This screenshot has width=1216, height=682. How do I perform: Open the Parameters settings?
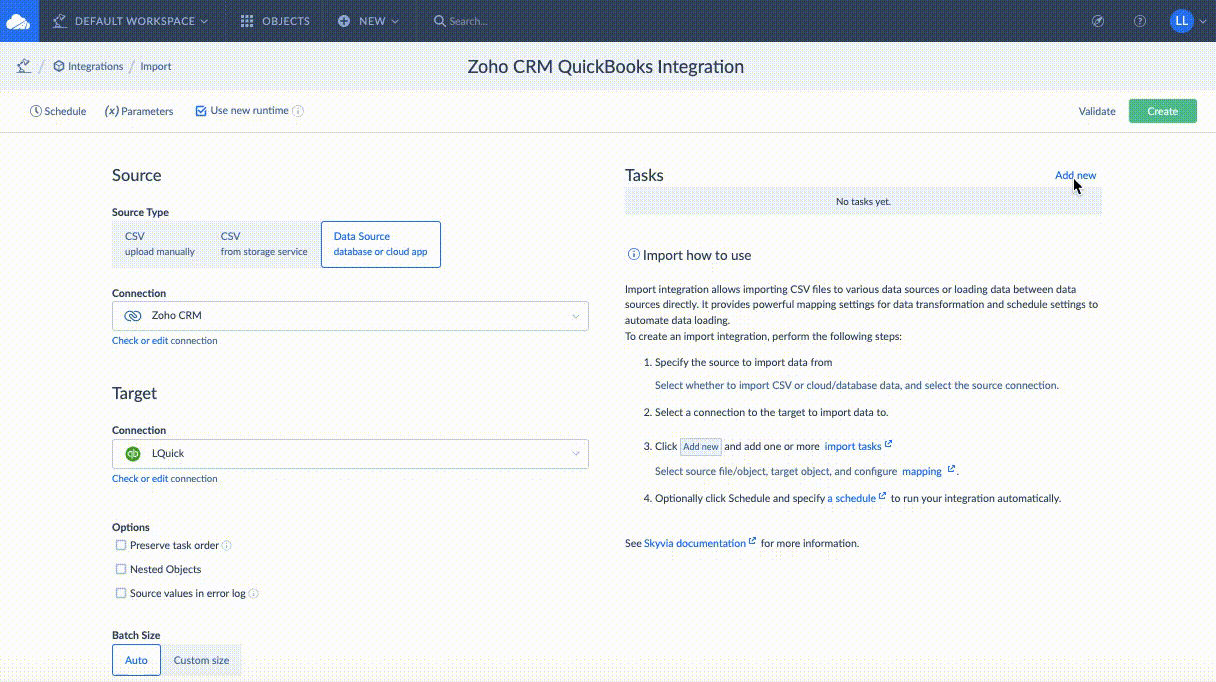point(139,111)
